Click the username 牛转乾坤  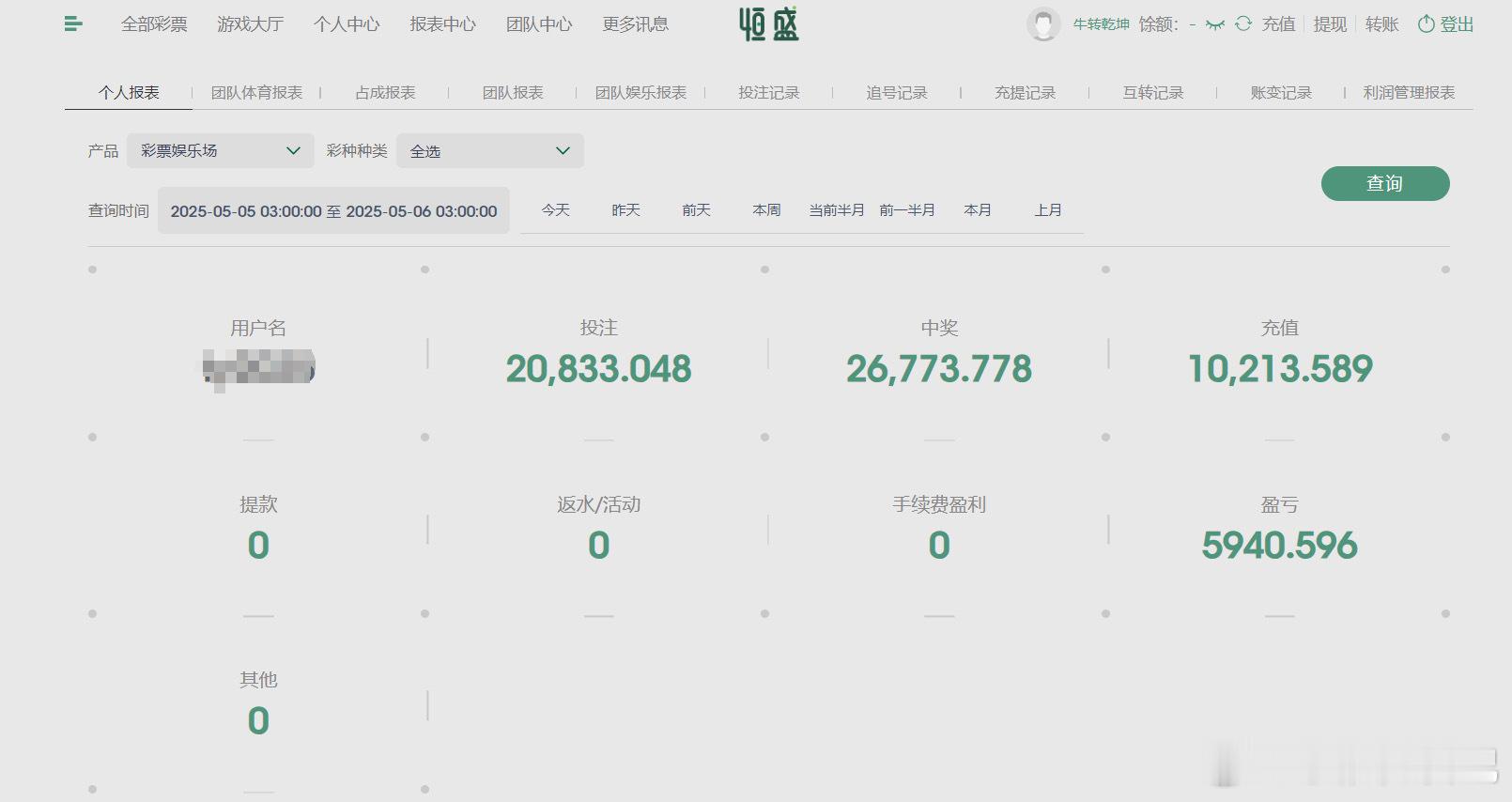(1102, 24)
